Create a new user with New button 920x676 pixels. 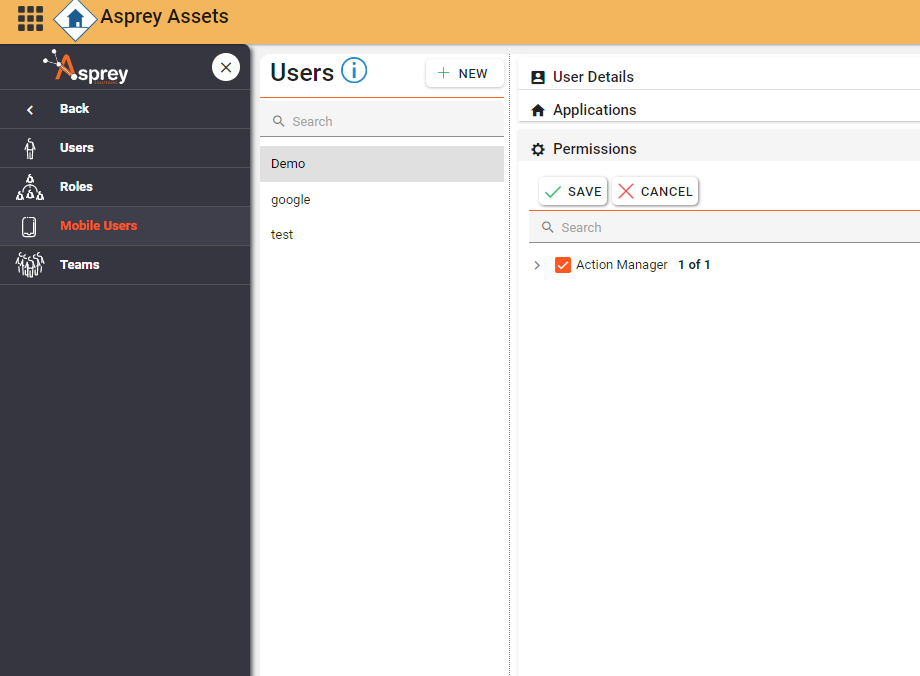464,73
